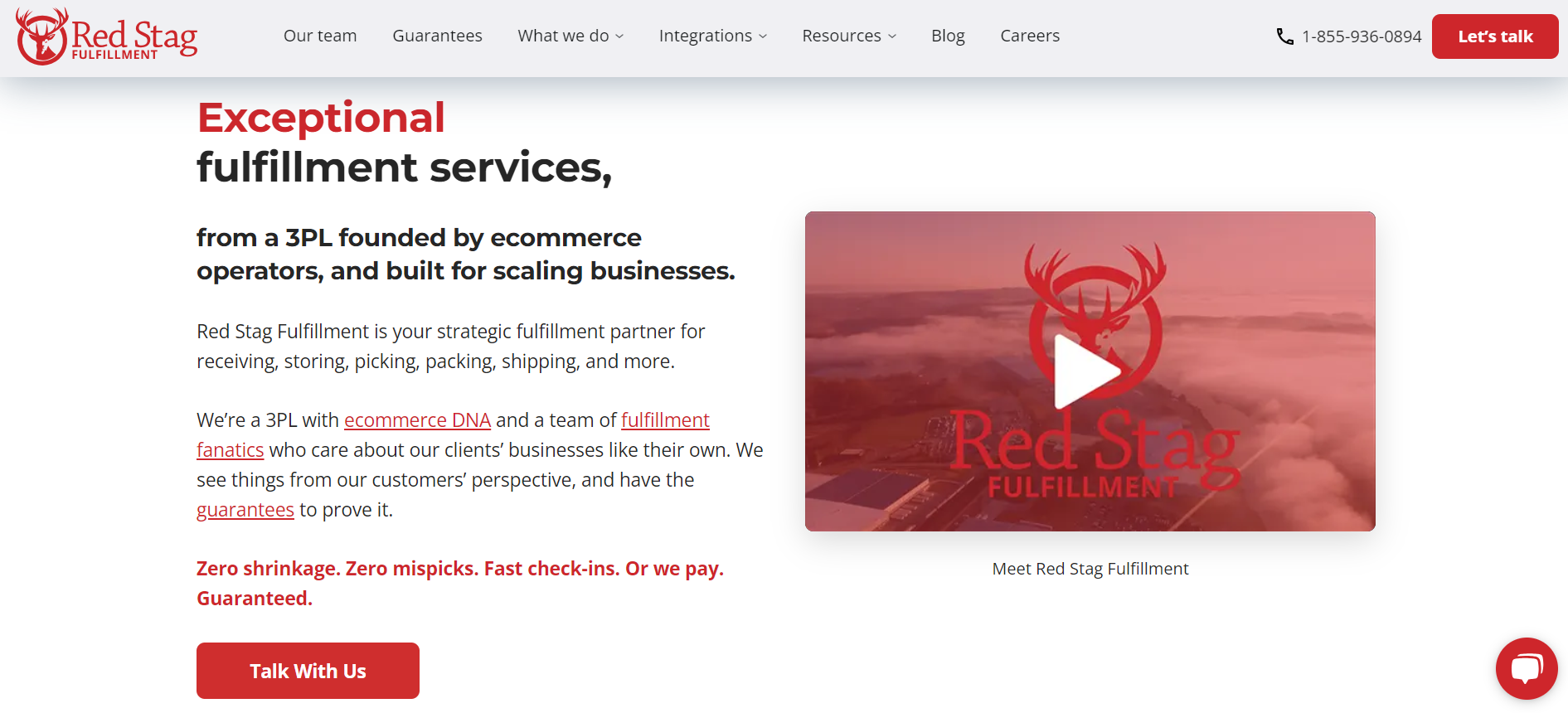Click the Talk With Us button
The width and height of the screenshot is (1568, 713).
308,671
